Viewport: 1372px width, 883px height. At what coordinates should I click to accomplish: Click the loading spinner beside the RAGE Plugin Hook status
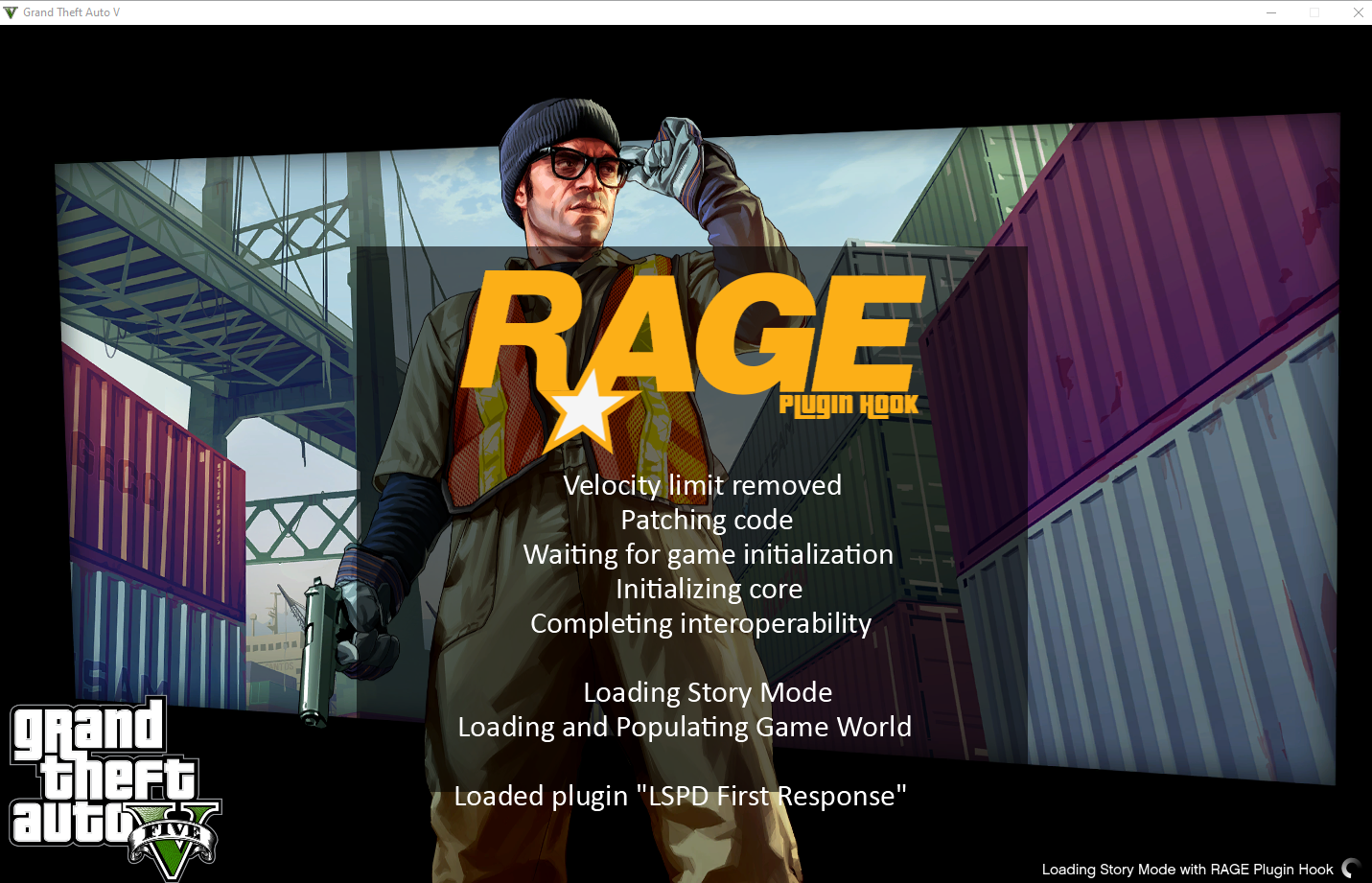(x=1352, y=869)
